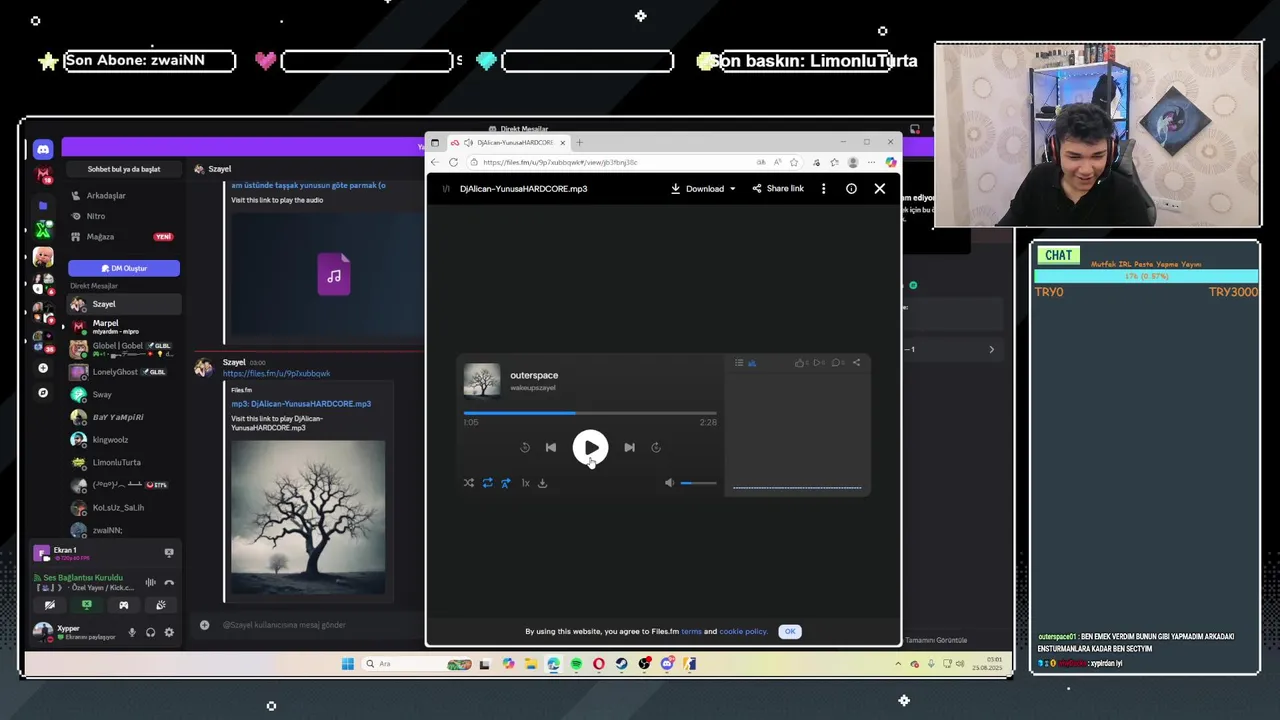Accept cookies with the OK button
This screenshot has height=720, width=1280.
790,631
